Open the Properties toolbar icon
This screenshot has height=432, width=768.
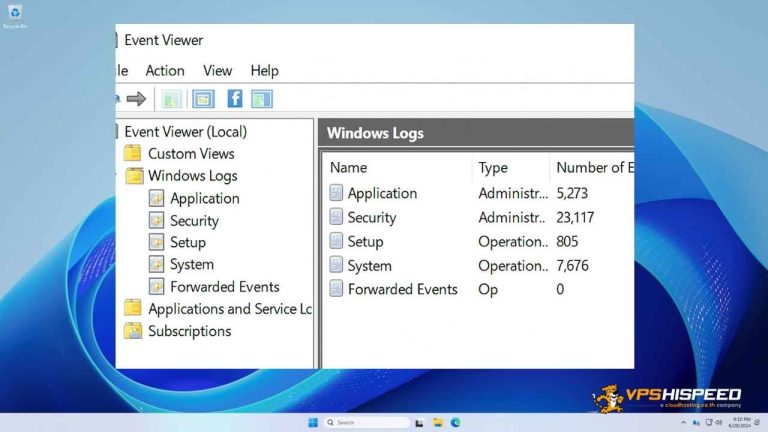click(x=203, y=99)
